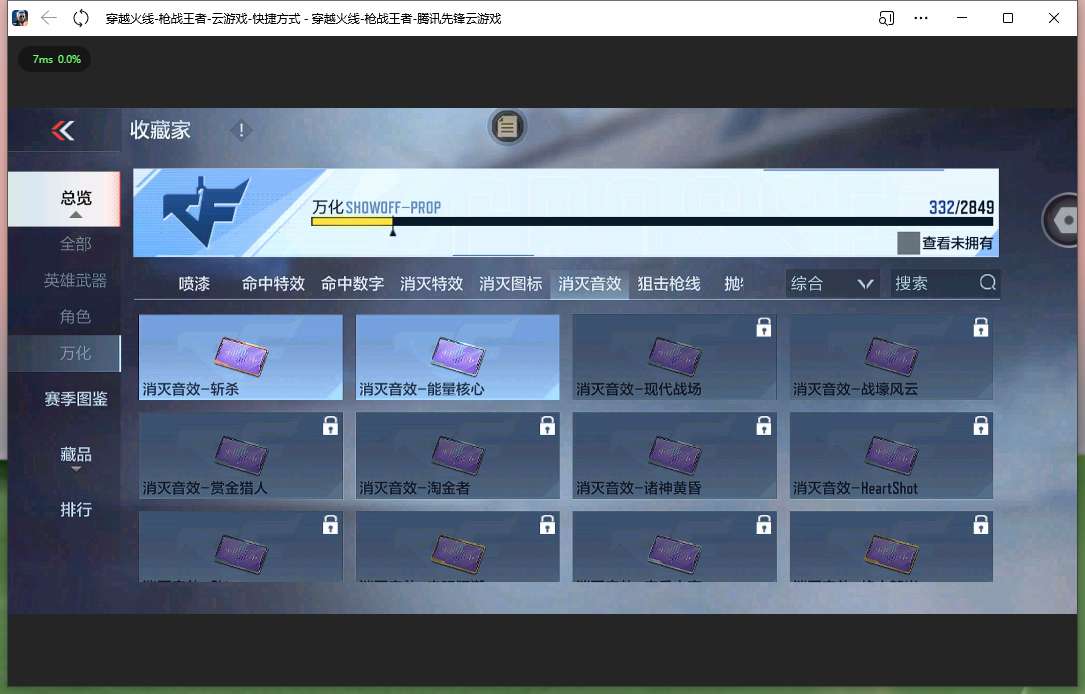Screen dimensions: 1085x694
Task: Collapse the 总览 sidebar section
Action: point(64,199)
